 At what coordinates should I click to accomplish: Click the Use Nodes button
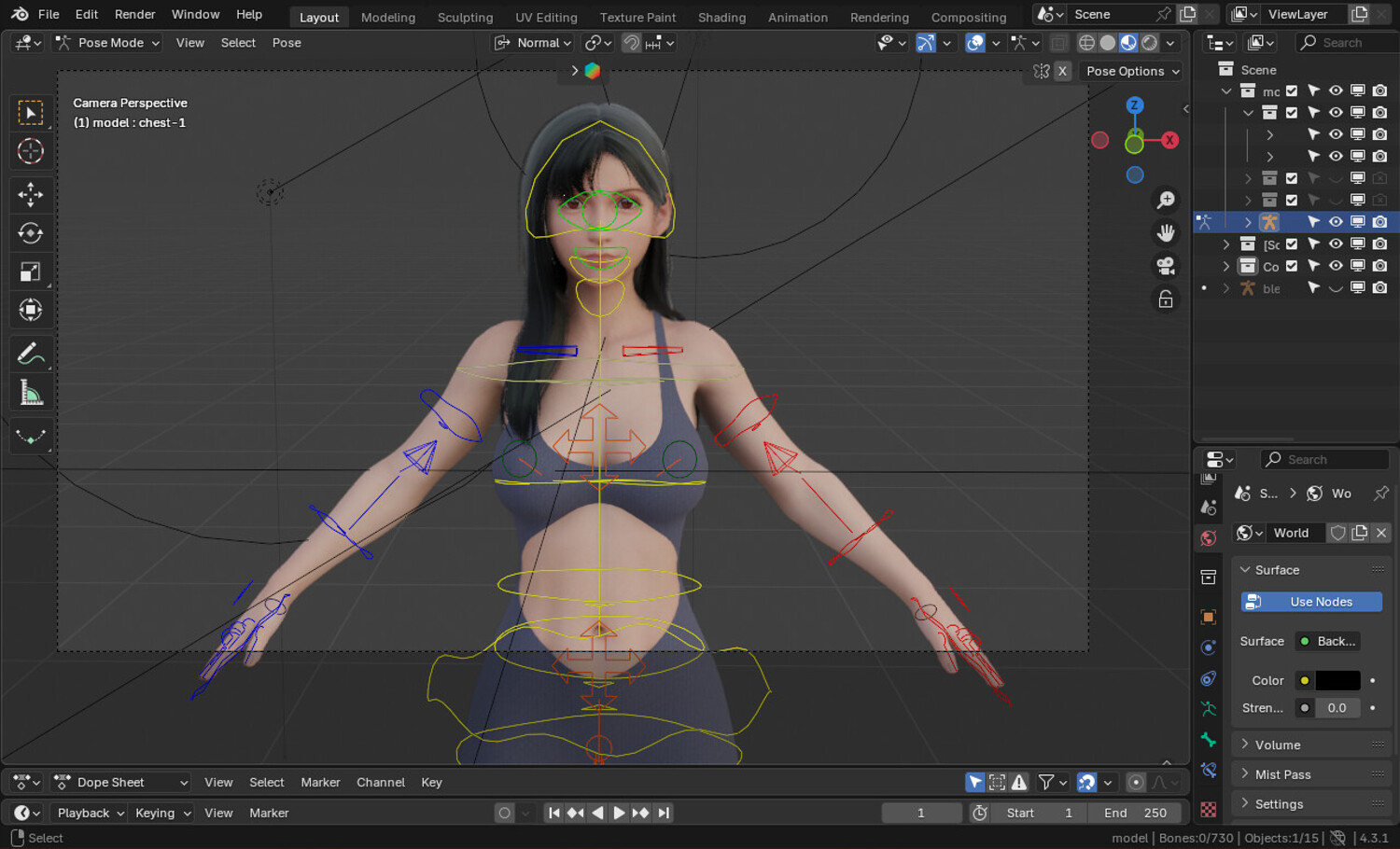[x=1311, y=602]
